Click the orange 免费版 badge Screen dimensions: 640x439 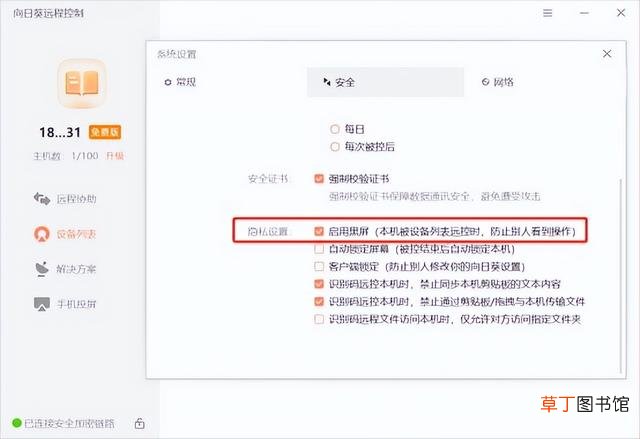[105, 132]
